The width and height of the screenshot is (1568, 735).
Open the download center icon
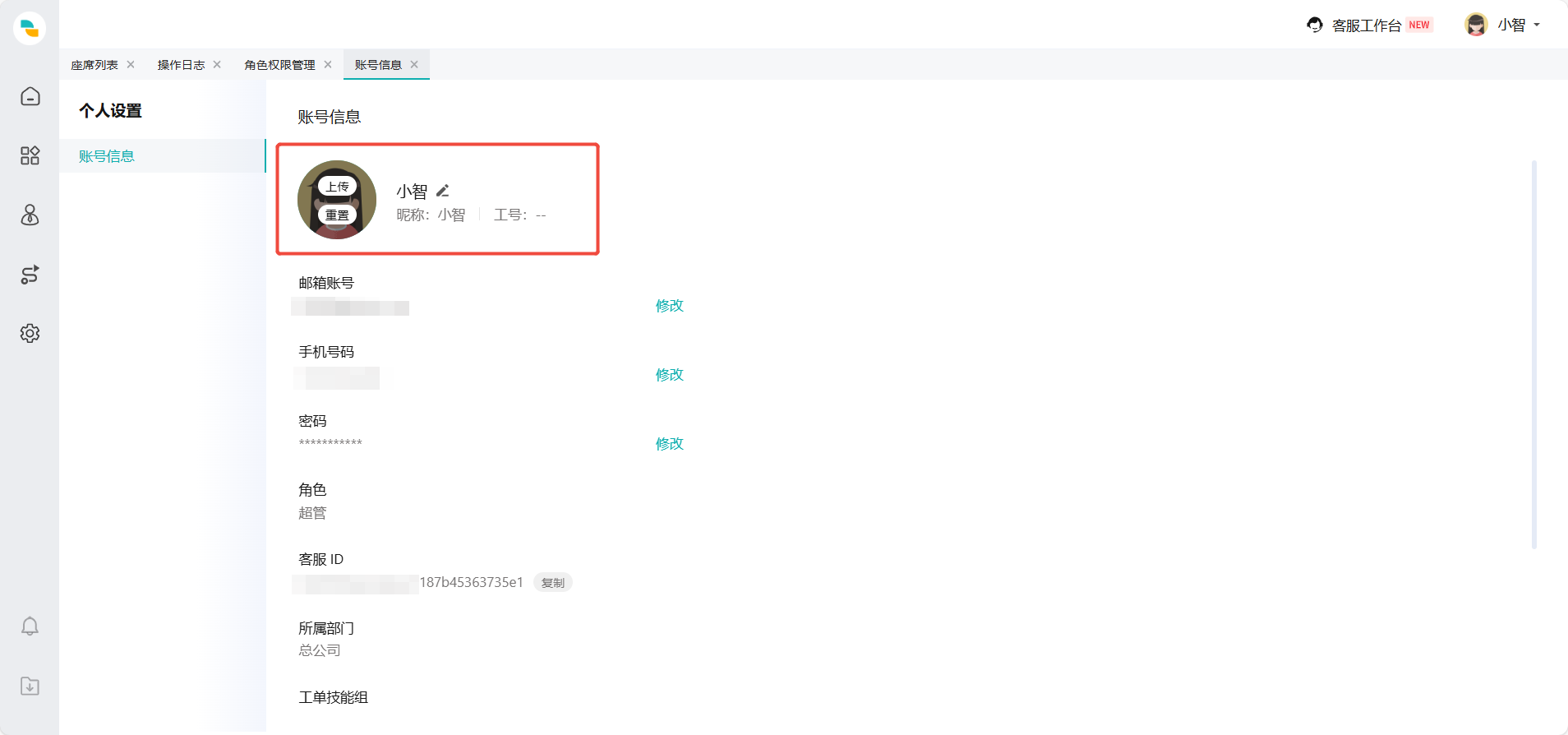[x=30, y=686]
